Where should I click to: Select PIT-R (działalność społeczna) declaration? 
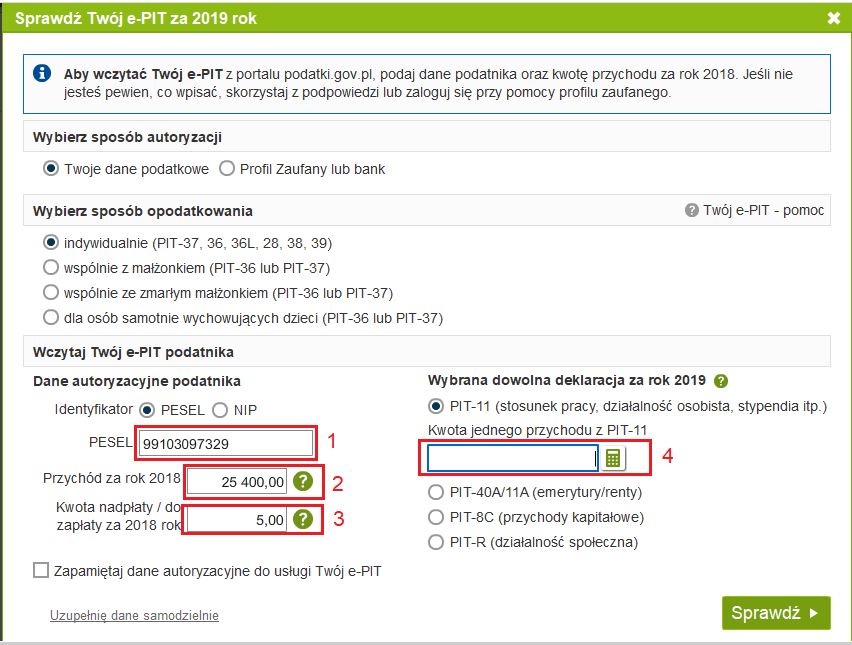point(436,542)
